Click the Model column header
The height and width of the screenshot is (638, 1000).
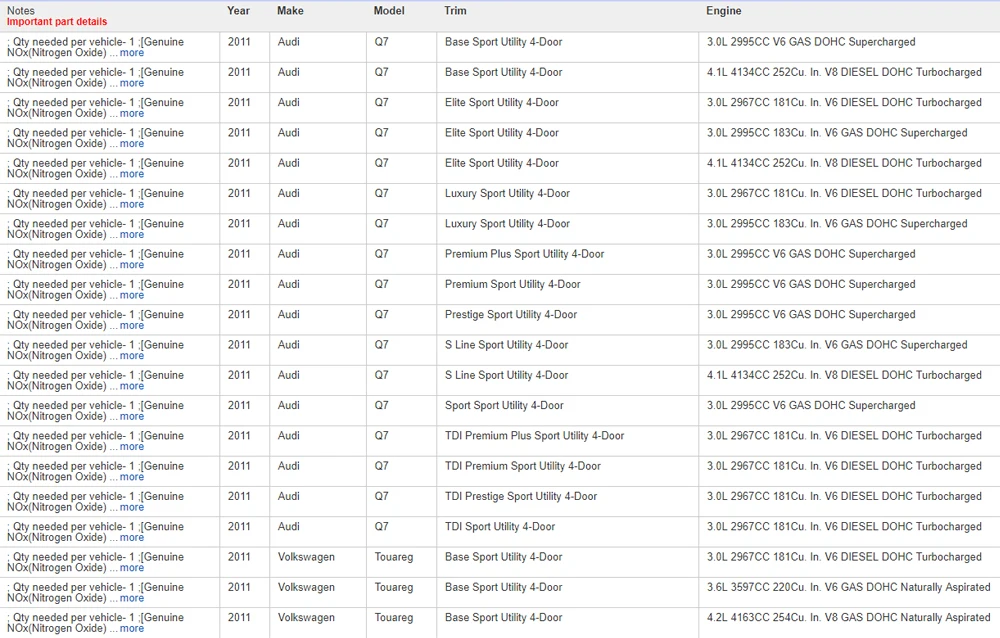click(x=389, y=11)
